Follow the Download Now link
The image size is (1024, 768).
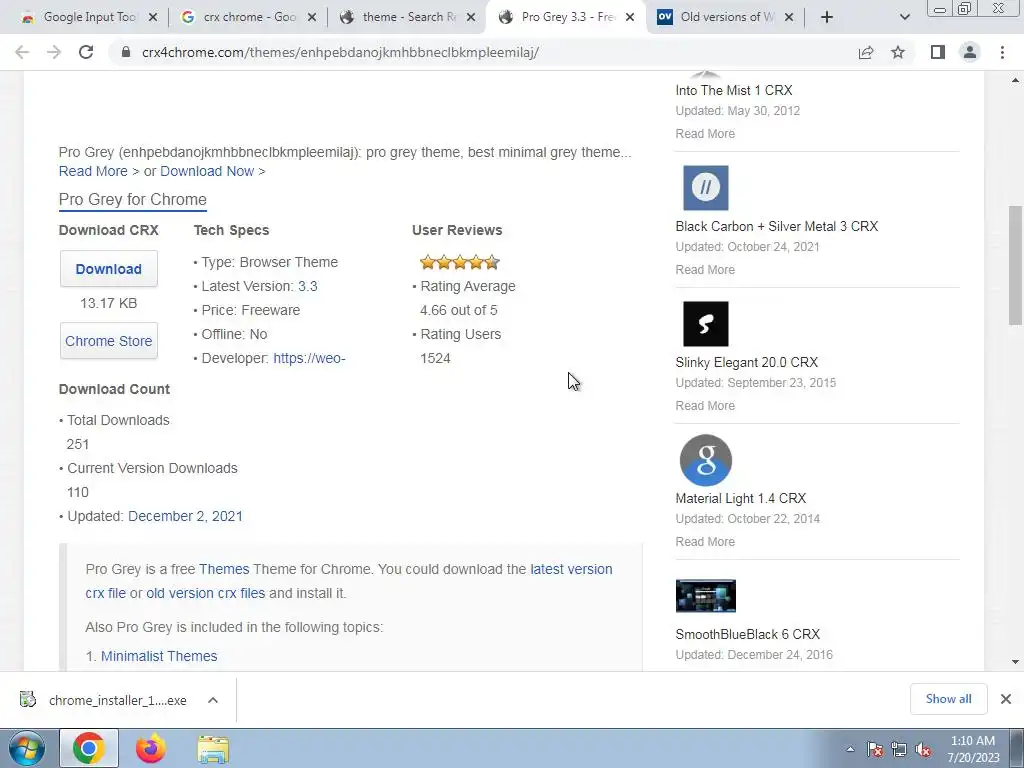[x=207, y=171]
